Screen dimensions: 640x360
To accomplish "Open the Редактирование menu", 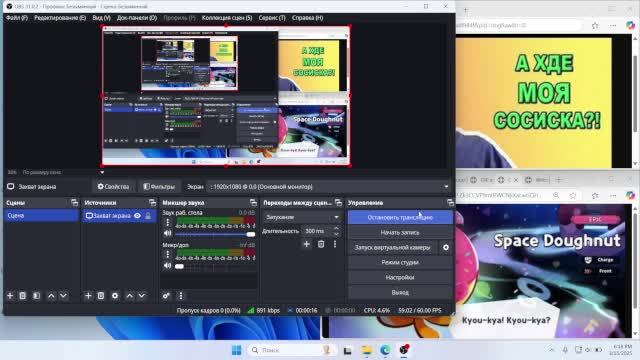I will tap(60, 18).
